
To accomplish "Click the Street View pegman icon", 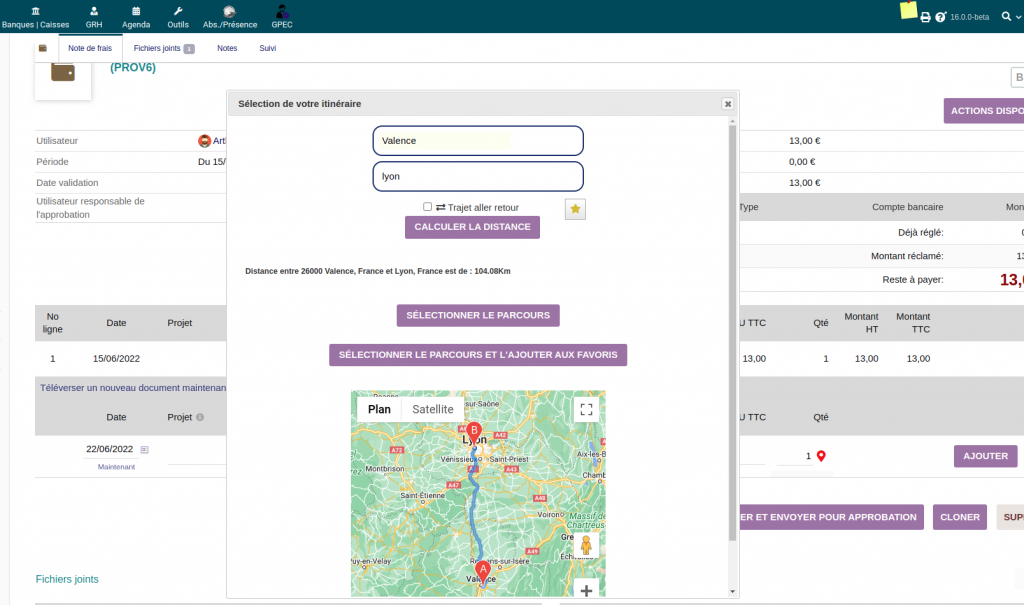I will tap(586, 545).
